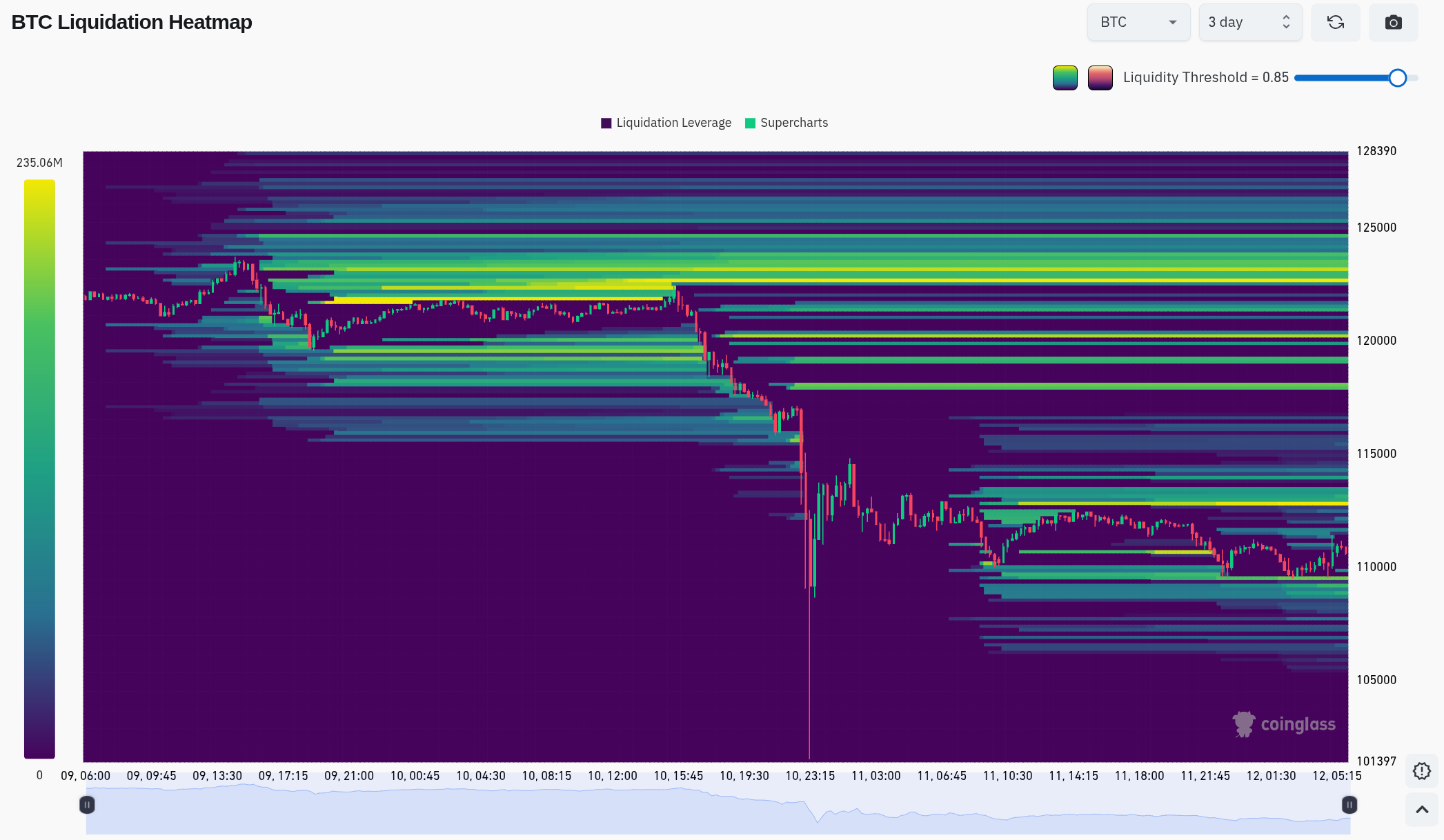Click the Liquidity Threshold slider handle

1397,78
